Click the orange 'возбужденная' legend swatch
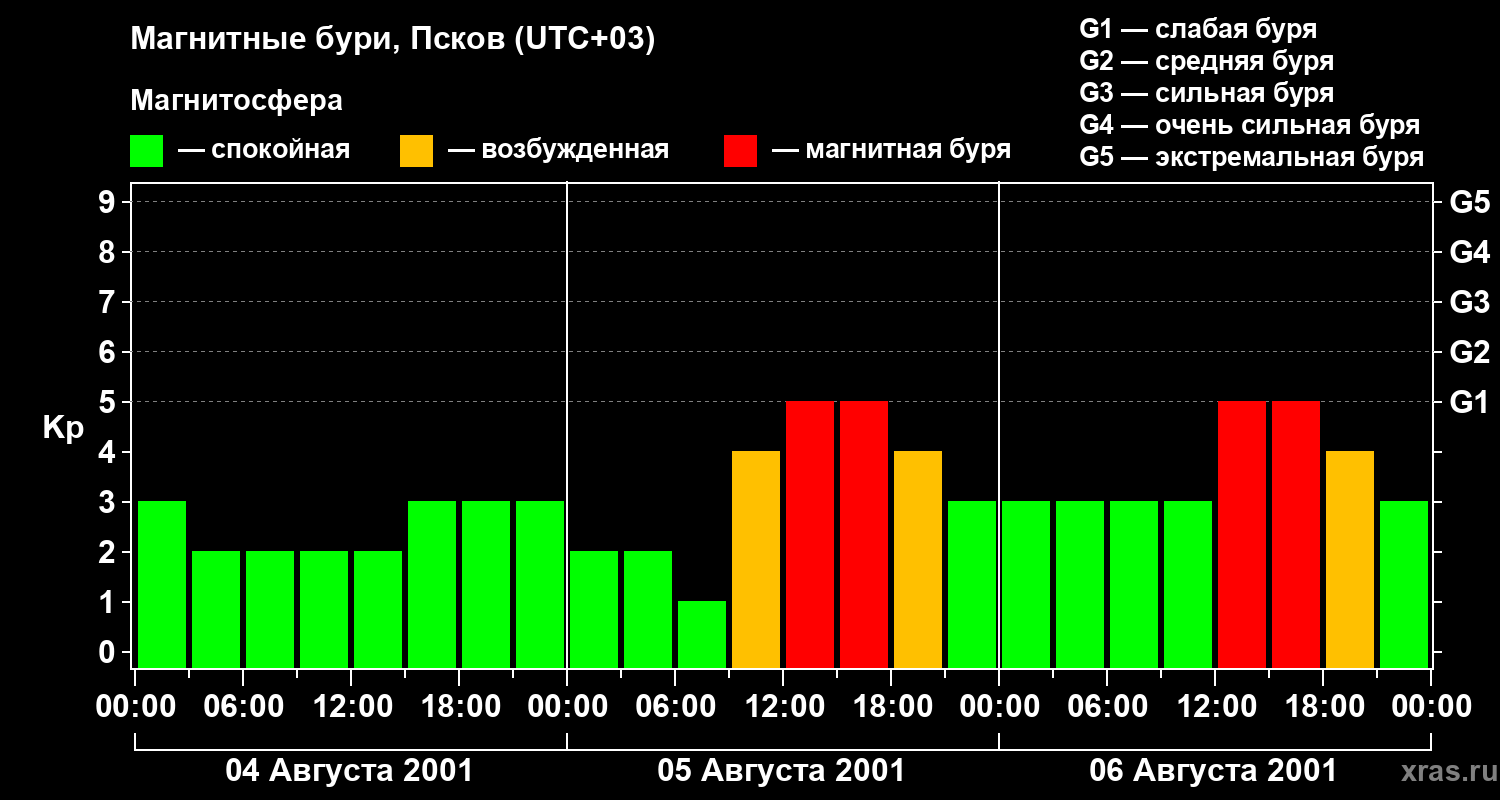1500x800 pixels. click(416, 151)
